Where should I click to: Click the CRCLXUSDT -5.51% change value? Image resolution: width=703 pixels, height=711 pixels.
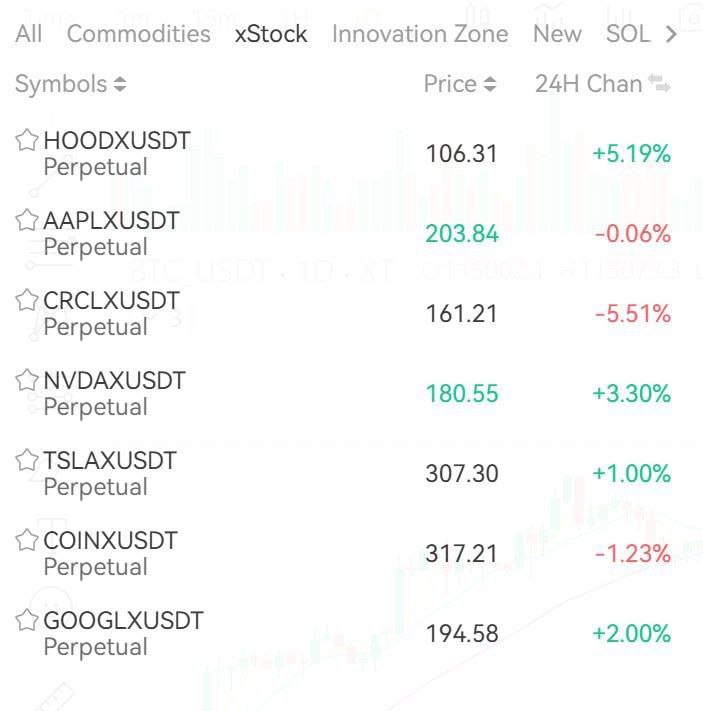pos(632,314)
